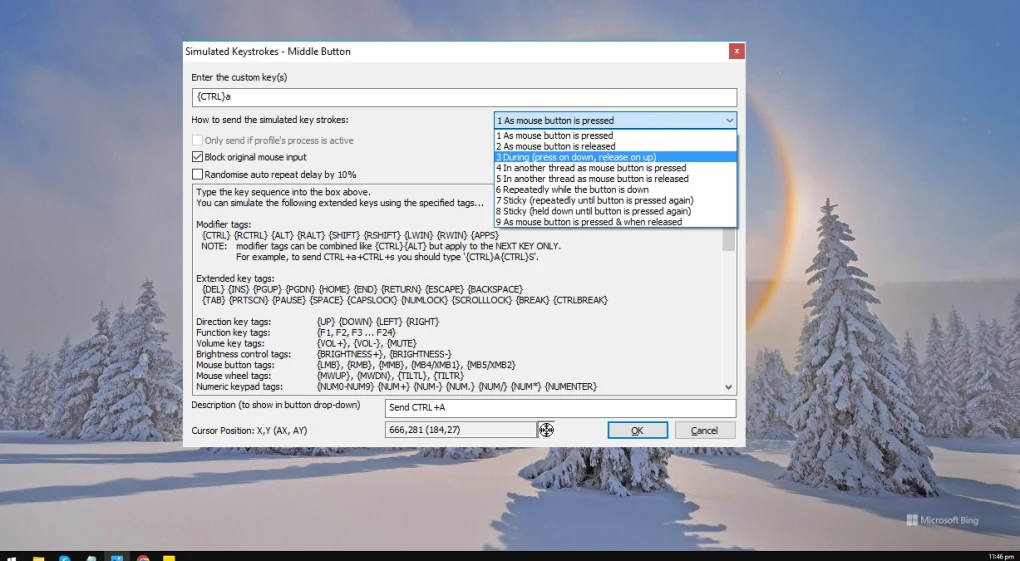Enable Randomise auto repeat delay by 10%
The height and width of the screenshot is (561, 1020).
tap(197, 174)
